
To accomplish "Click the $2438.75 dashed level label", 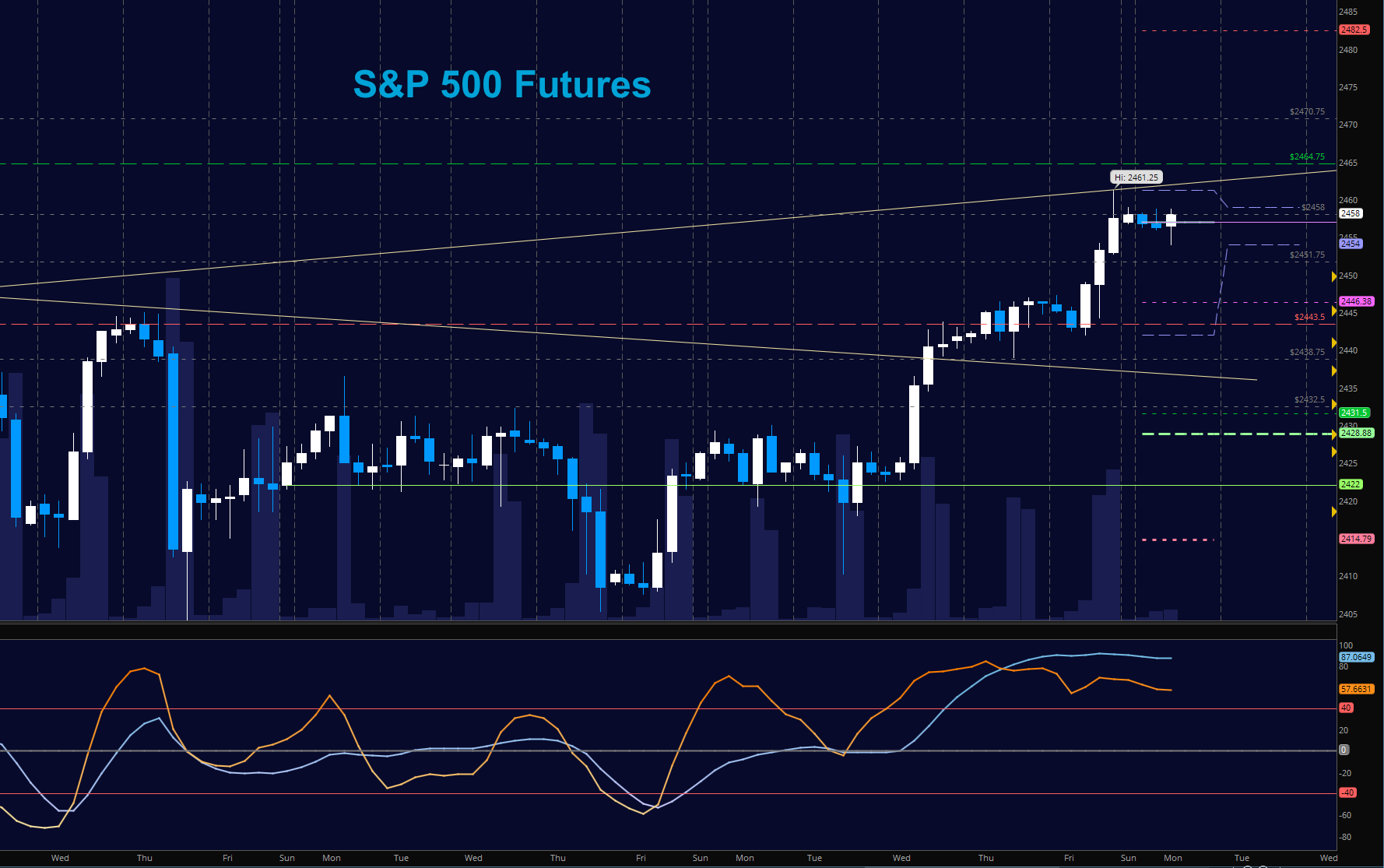I will [x=1307, y=352].
